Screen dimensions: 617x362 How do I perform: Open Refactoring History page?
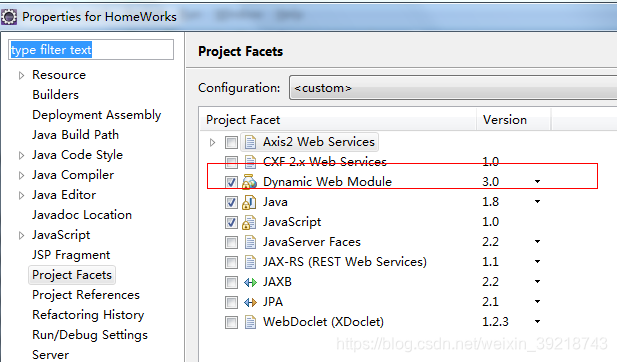pyautogui.click(x=88, y=315)
